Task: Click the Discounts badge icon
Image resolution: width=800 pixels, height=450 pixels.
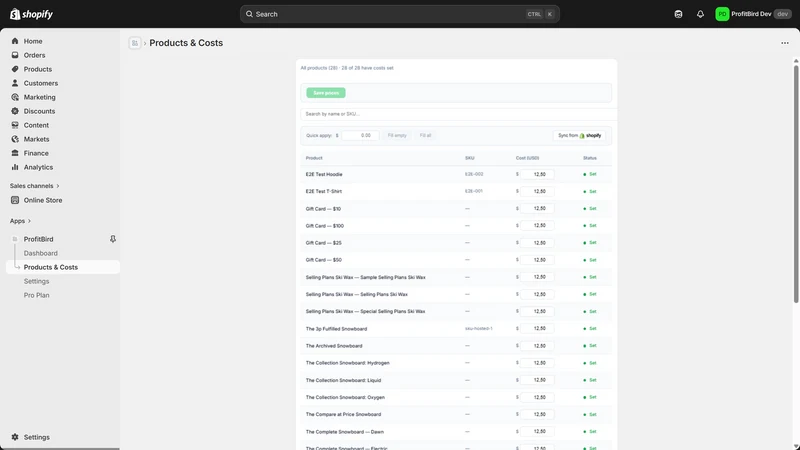Action: [x=15, y=111]
